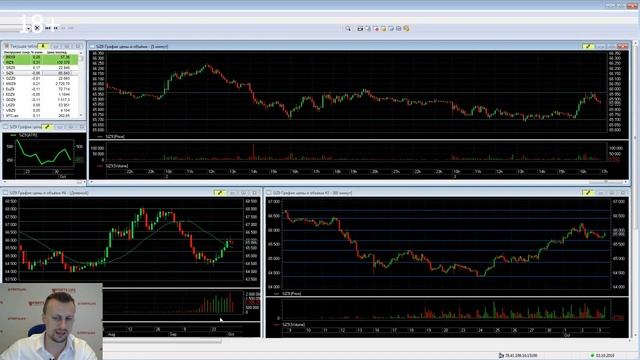Click the yellow pin icon on the daily chart window

220,193
